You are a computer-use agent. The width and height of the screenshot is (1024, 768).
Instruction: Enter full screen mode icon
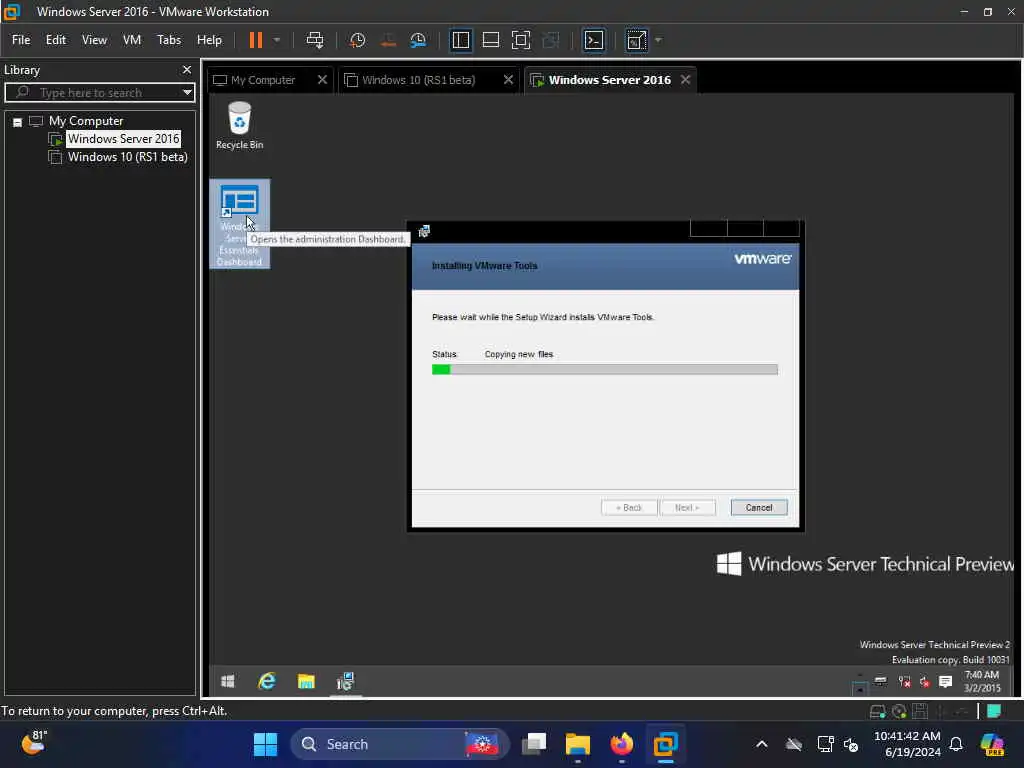(520, 40)
